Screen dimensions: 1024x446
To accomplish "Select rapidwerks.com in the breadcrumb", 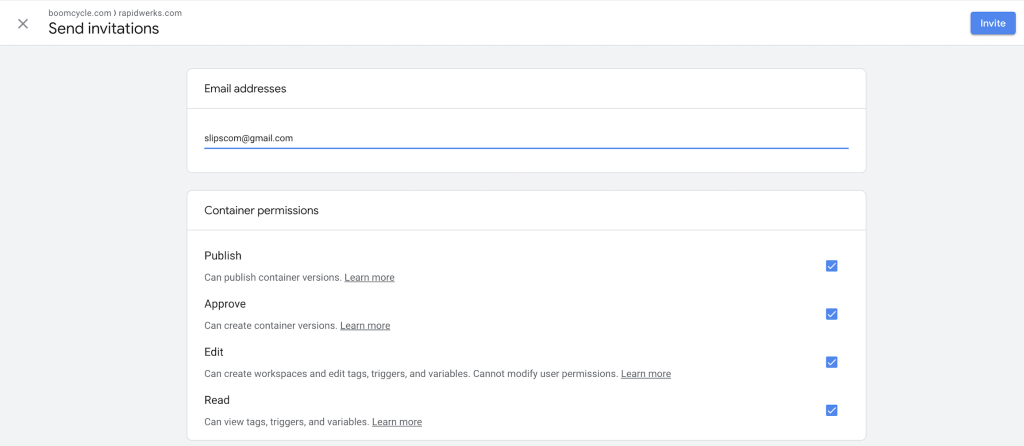I will point(150,12).
